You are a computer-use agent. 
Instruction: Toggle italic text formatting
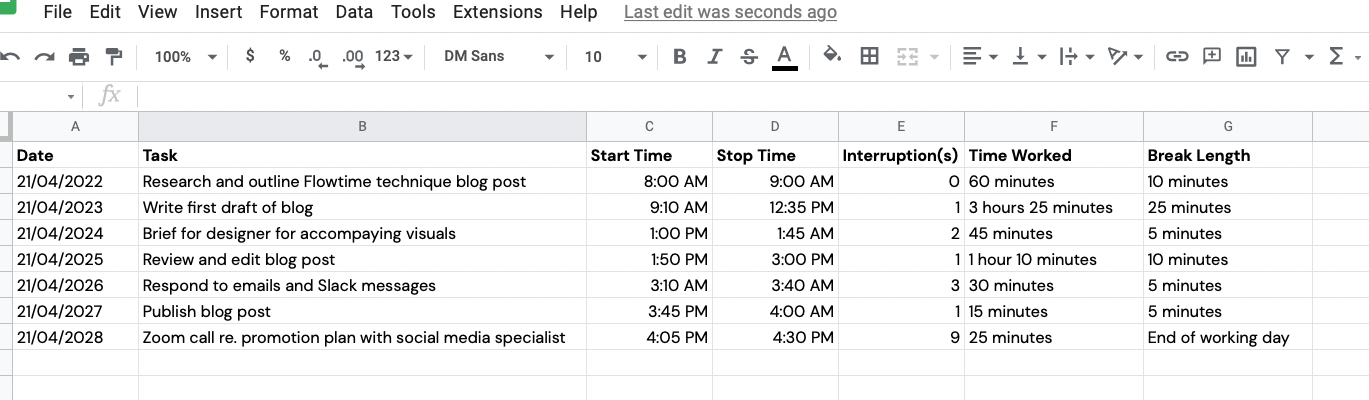click(714, 57)
